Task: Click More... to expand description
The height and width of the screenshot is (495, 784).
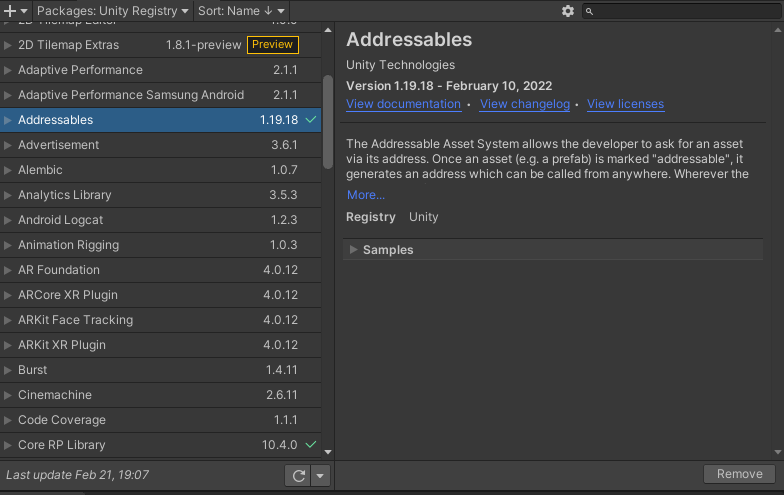Action: coord(366,195)
